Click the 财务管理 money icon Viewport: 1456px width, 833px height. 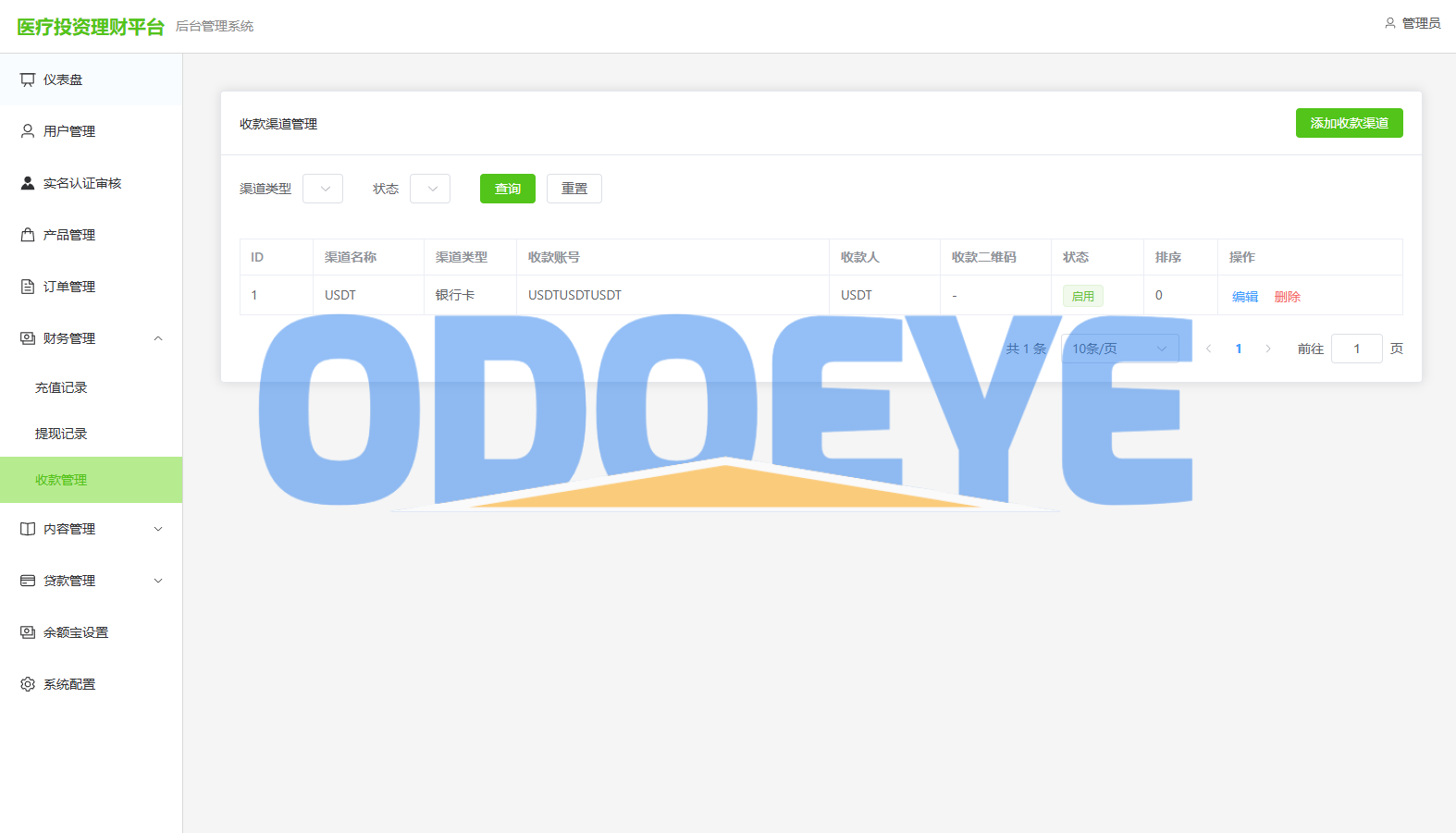point(28,338)
